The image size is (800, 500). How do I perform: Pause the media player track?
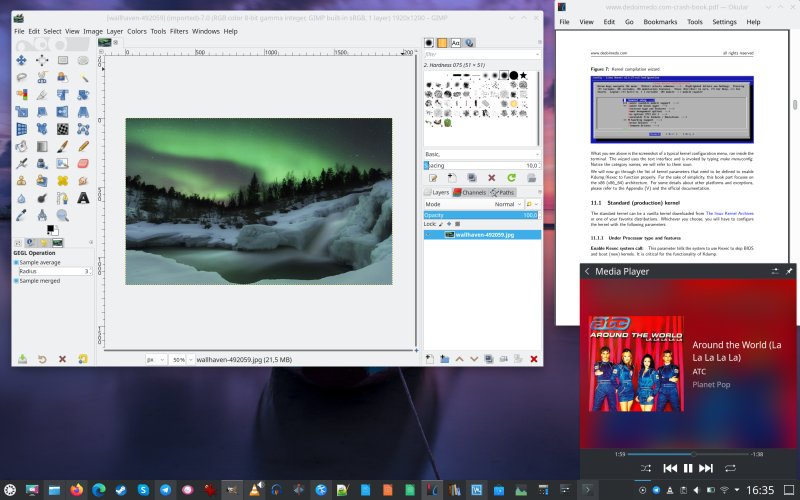coord(688,468)
